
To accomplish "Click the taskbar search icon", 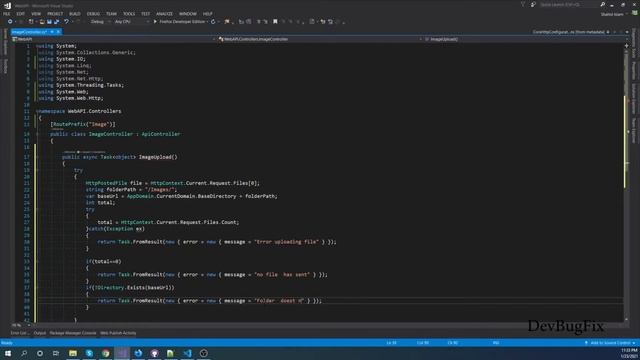I will tap(24, 353).
